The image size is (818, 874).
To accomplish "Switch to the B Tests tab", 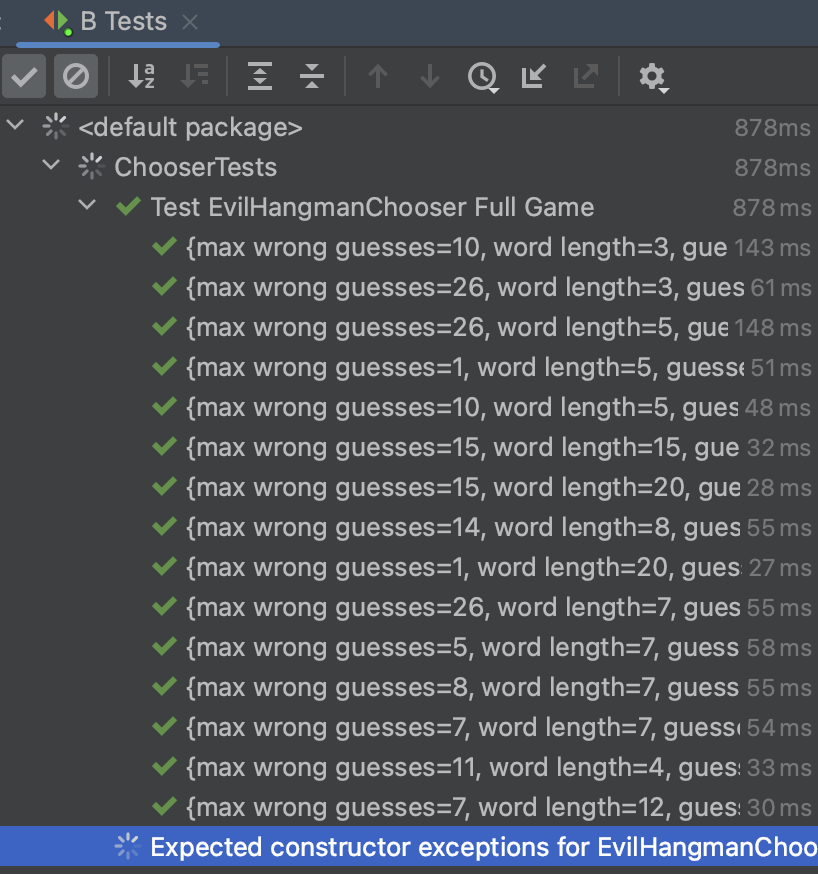I will point(123,22).
